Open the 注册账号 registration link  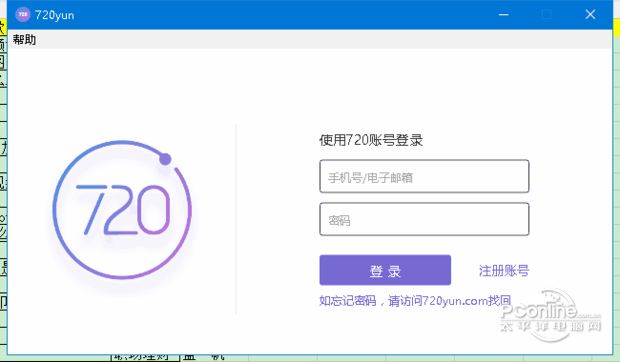(504, 271)
